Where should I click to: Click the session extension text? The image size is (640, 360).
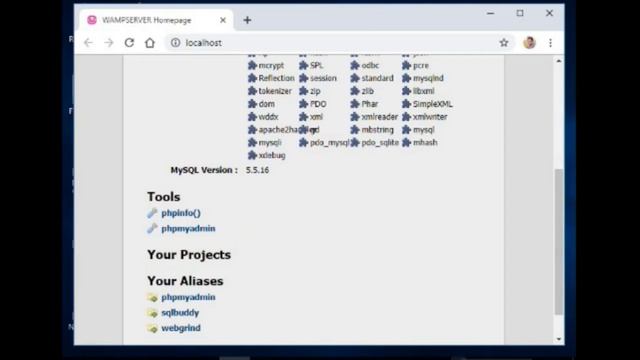click(323, 78)
